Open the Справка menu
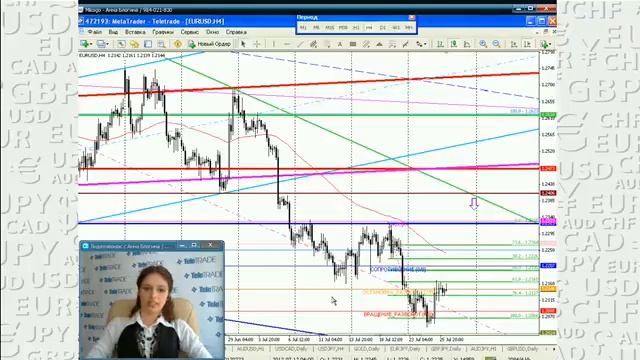The width and height of the screenshot is (640, 360). pyautogui.click(x=236, y=32)
